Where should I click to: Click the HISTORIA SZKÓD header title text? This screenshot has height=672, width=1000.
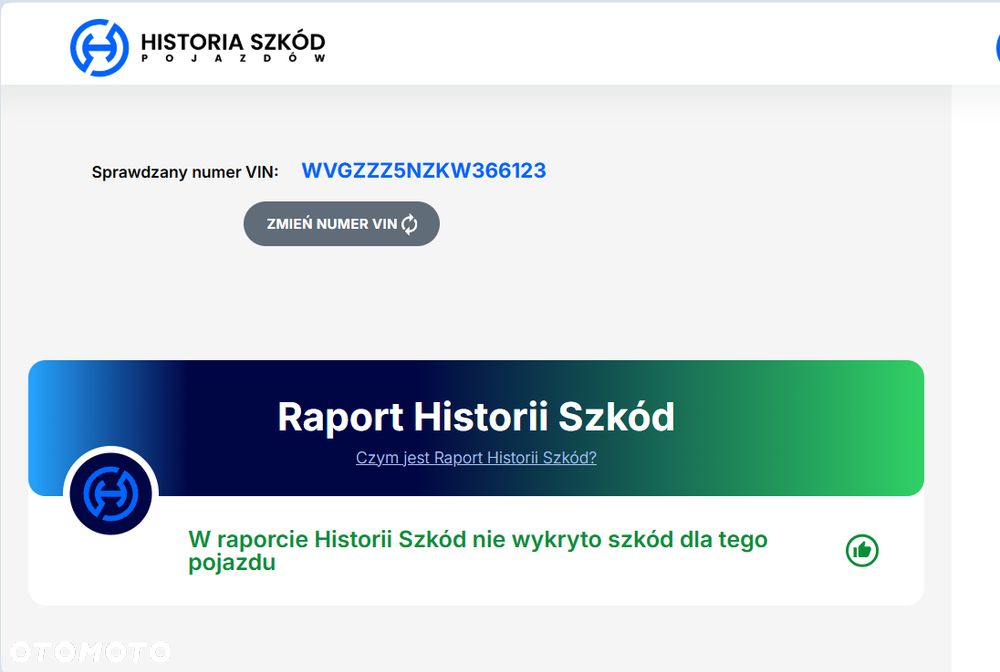pos(233,42)
